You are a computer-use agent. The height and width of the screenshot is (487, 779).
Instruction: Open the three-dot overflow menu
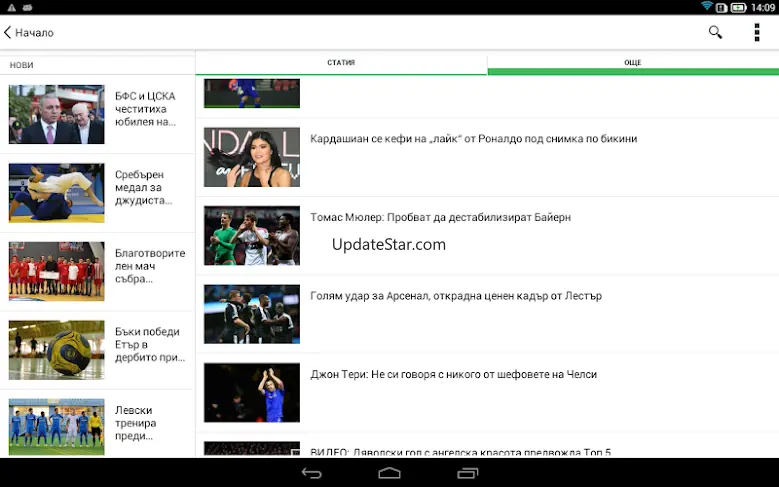[757, 32]
